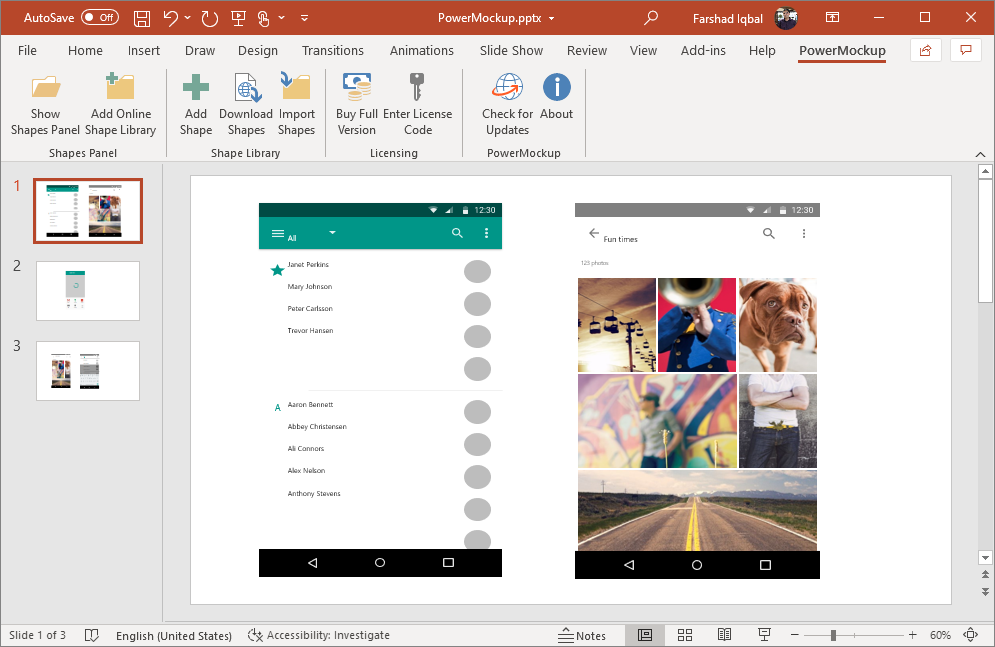This screenshot has width=995, height=647.
Task: Open Customize Quick Access Toolbar dropdown
Action: (304, 18)
